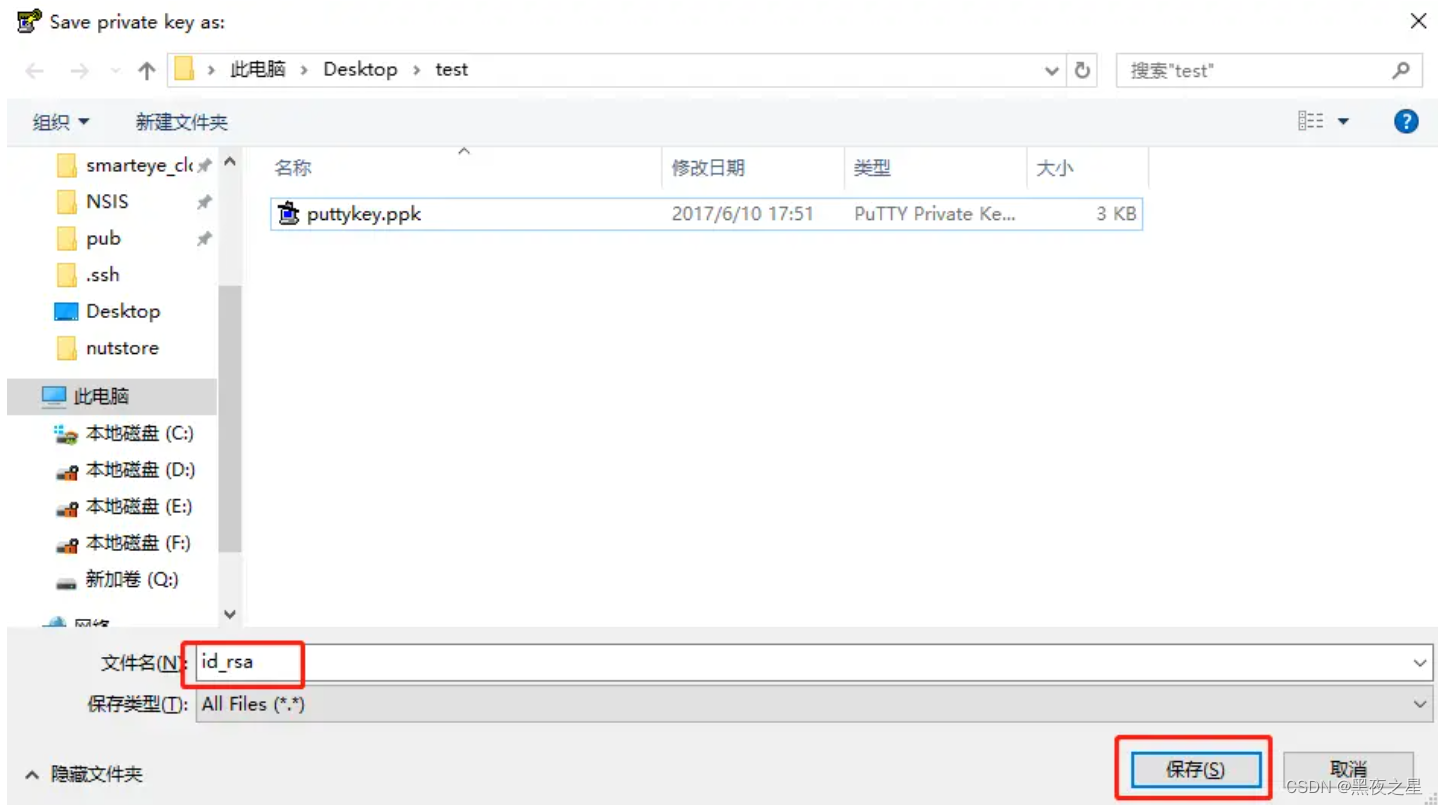1438x805 pixels.
Task: Select the puttykey.ppk file
Action: click(706, 214)
